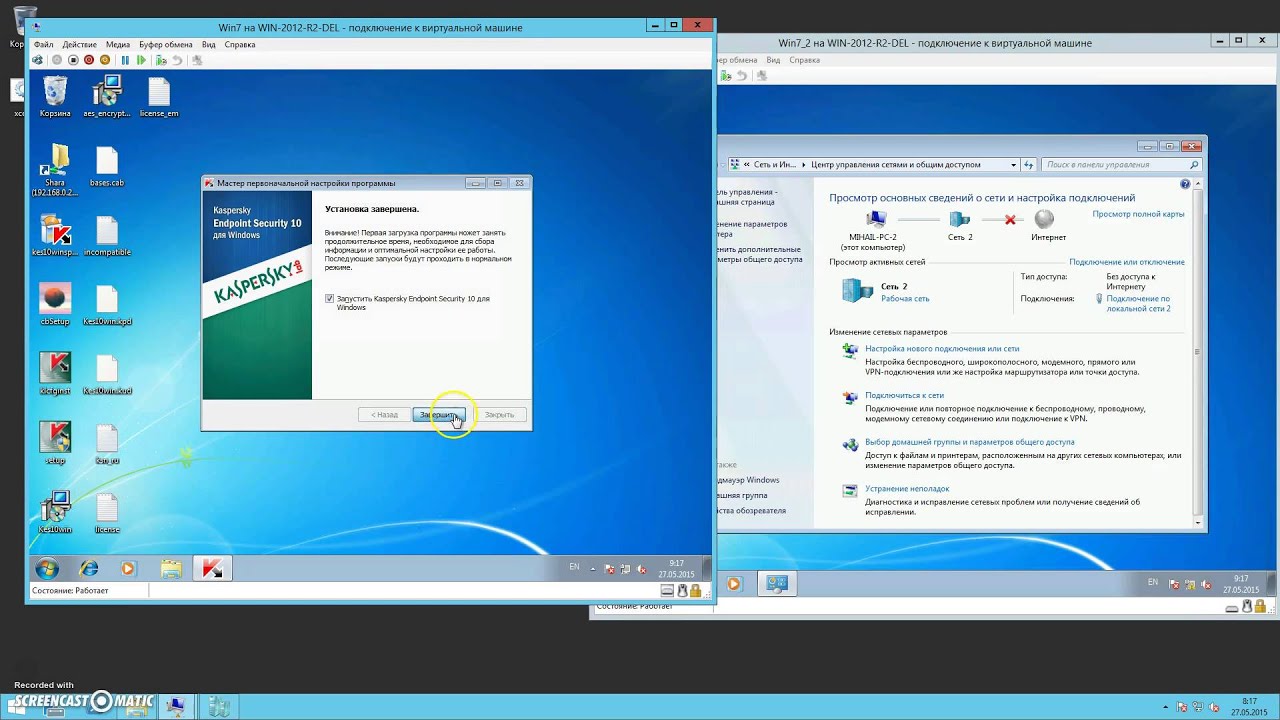Click the host taskbar virtual machine connection icon
1280x720 pixels.
click(175, 707)
